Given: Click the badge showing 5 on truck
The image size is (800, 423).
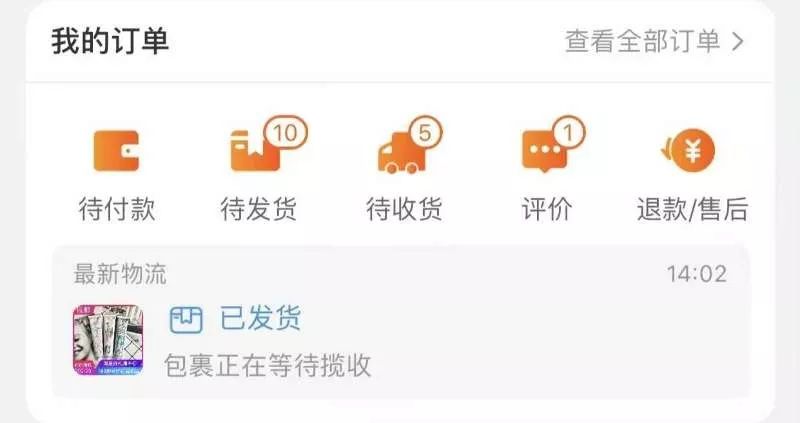Looking at the screenshot, I should pyautogui.click(x=425, y=133).
